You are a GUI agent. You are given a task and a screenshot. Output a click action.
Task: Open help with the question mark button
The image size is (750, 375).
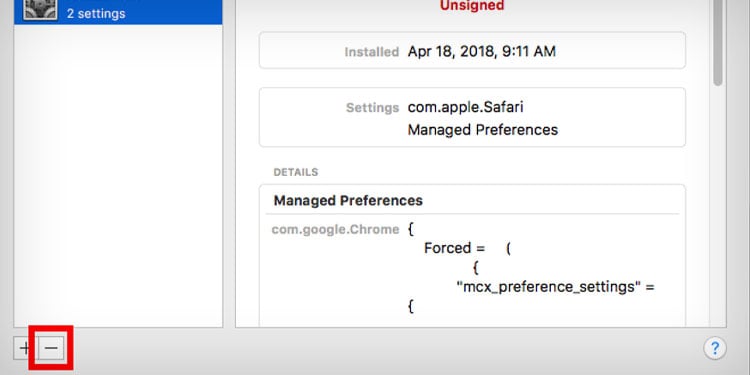pyautogui.click(x=715, y=348)
